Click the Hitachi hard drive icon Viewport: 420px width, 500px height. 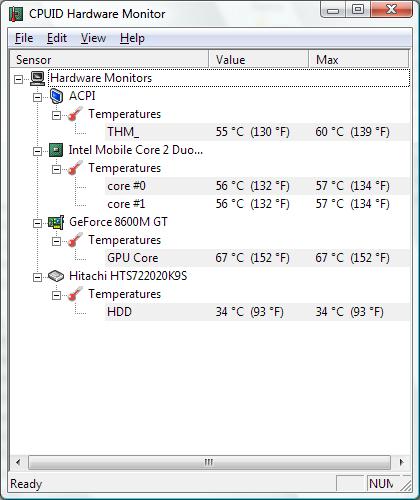[x=56, y=276]
